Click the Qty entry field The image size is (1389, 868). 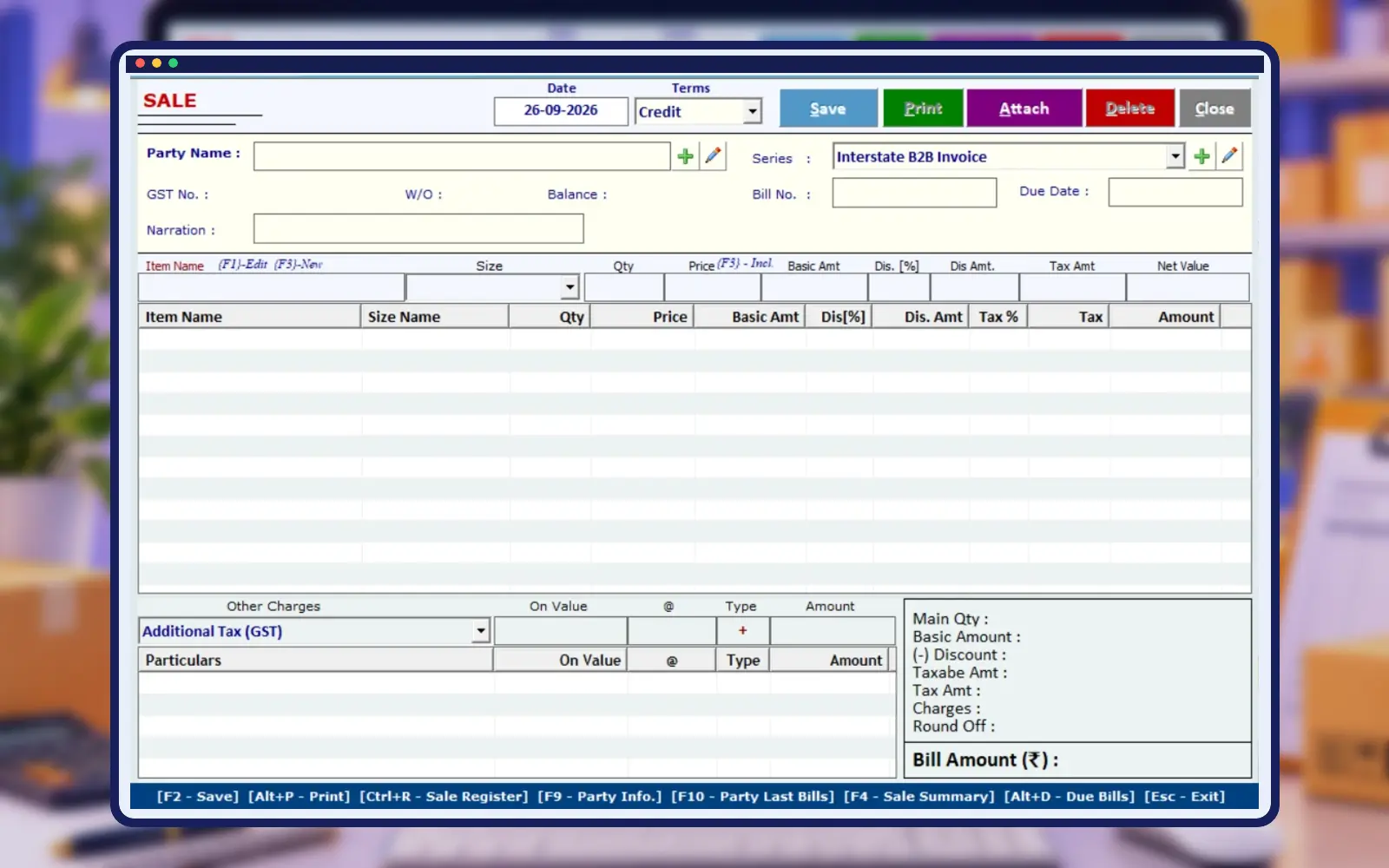[x=624, y=287]
